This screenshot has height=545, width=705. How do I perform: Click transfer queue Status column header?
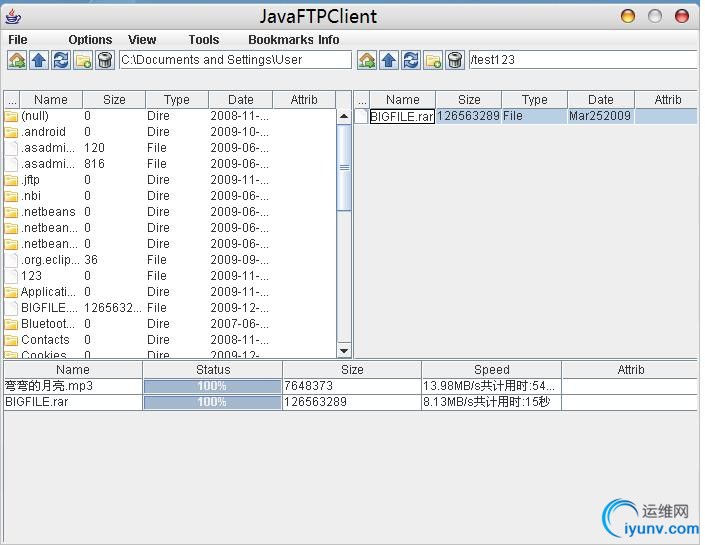coord(213,370)
